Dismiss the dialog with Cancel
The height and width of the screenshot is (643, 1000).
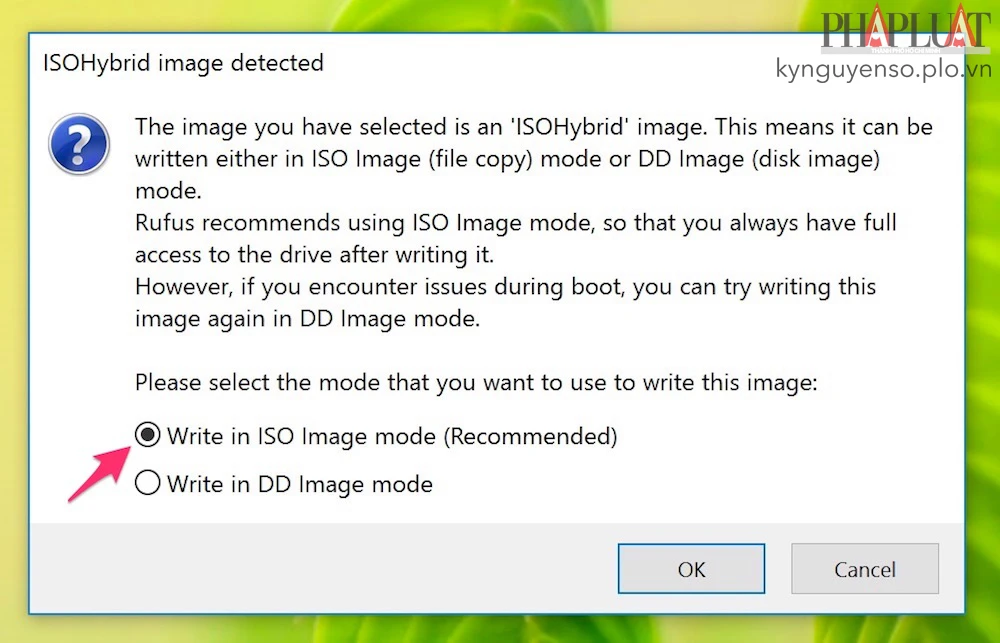864,569
